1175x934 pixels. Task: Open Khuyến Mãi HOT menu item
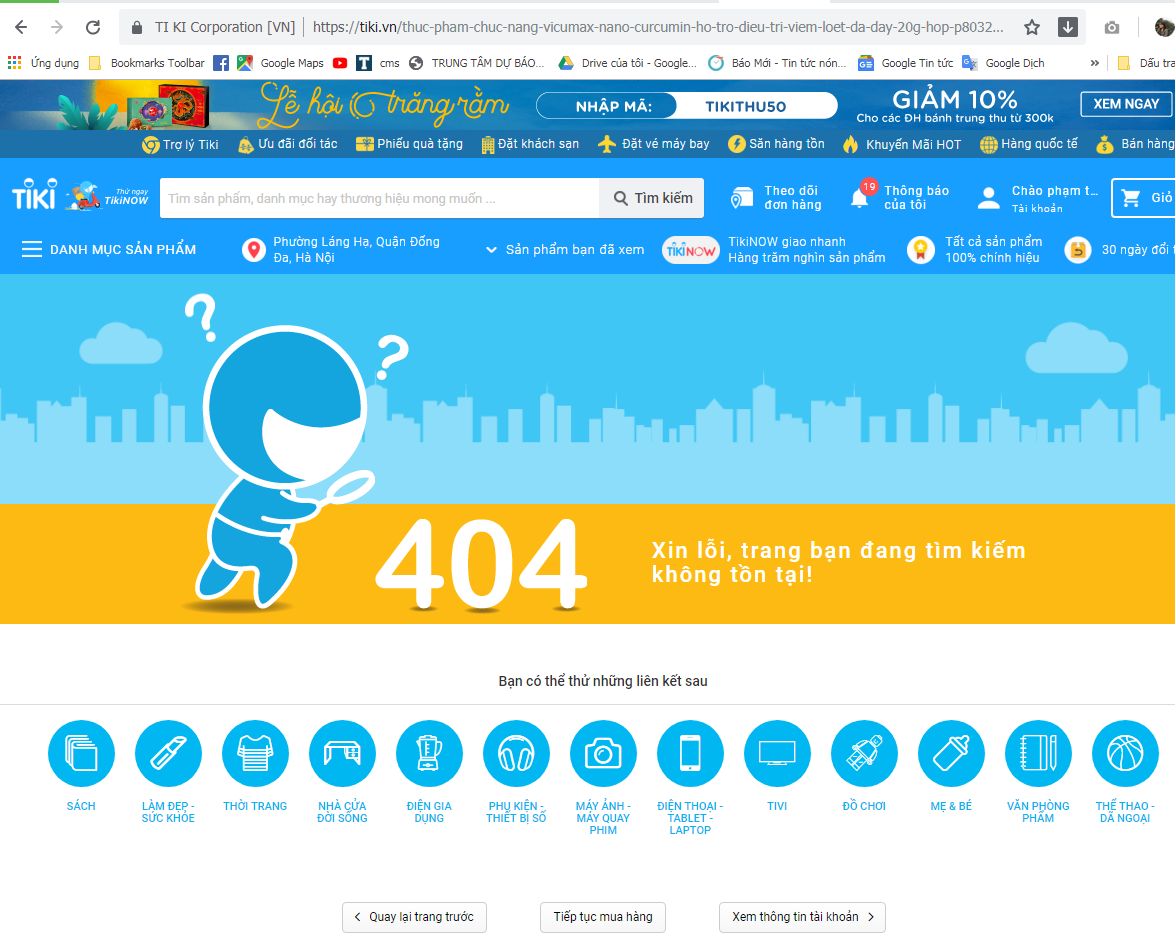(902, 144)
